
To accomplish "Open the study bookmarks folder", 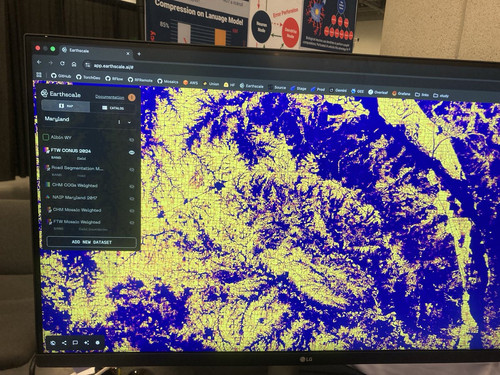I will 441,95.
